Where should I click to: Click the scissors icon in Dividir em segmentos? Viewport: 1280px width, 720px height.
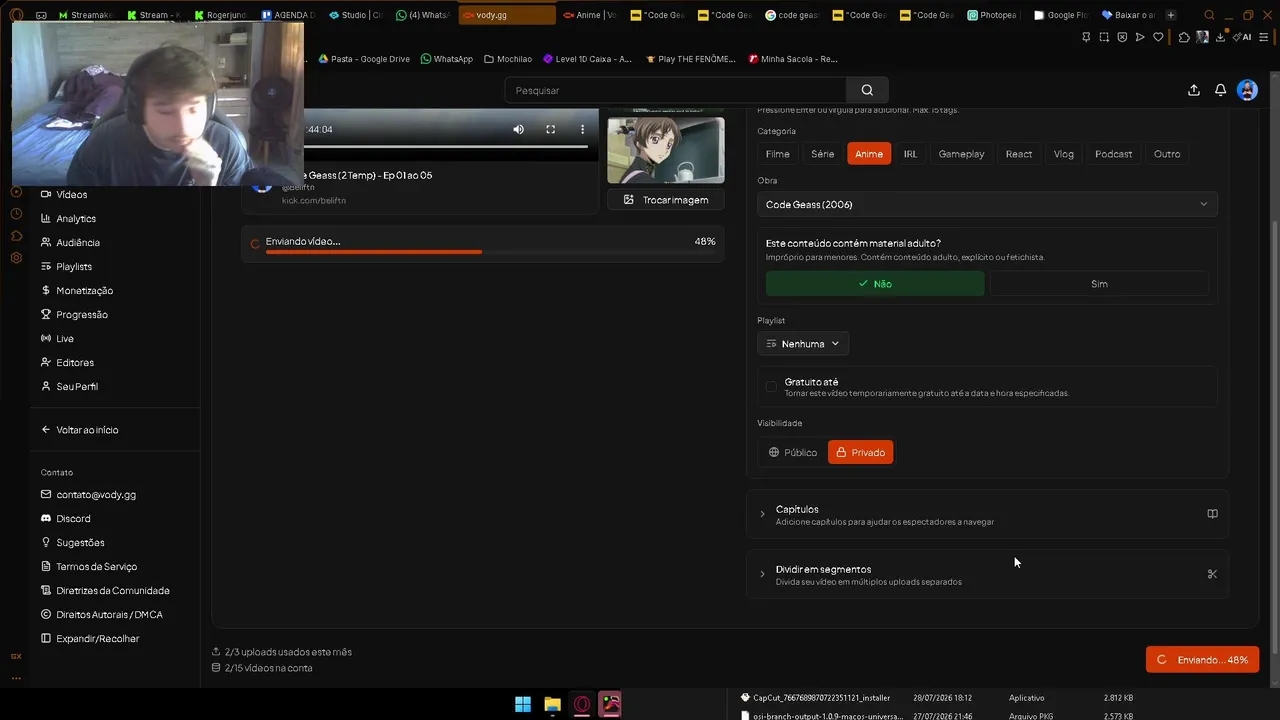[1212, 574]
